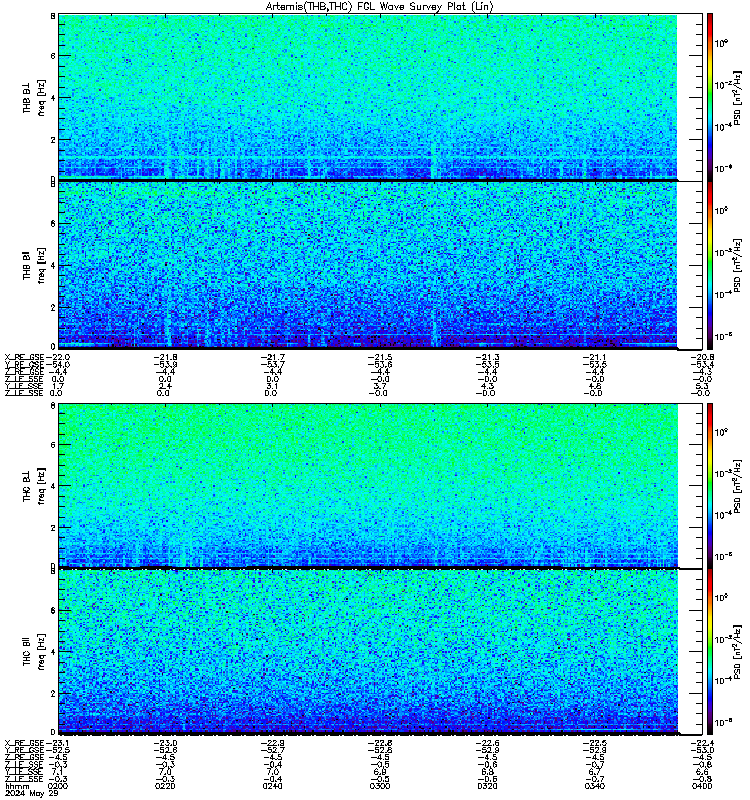This screenshot has height=800, width=750.
Task: Click the X_RE_GSE value '-21.7'
Action: point(273,357)
